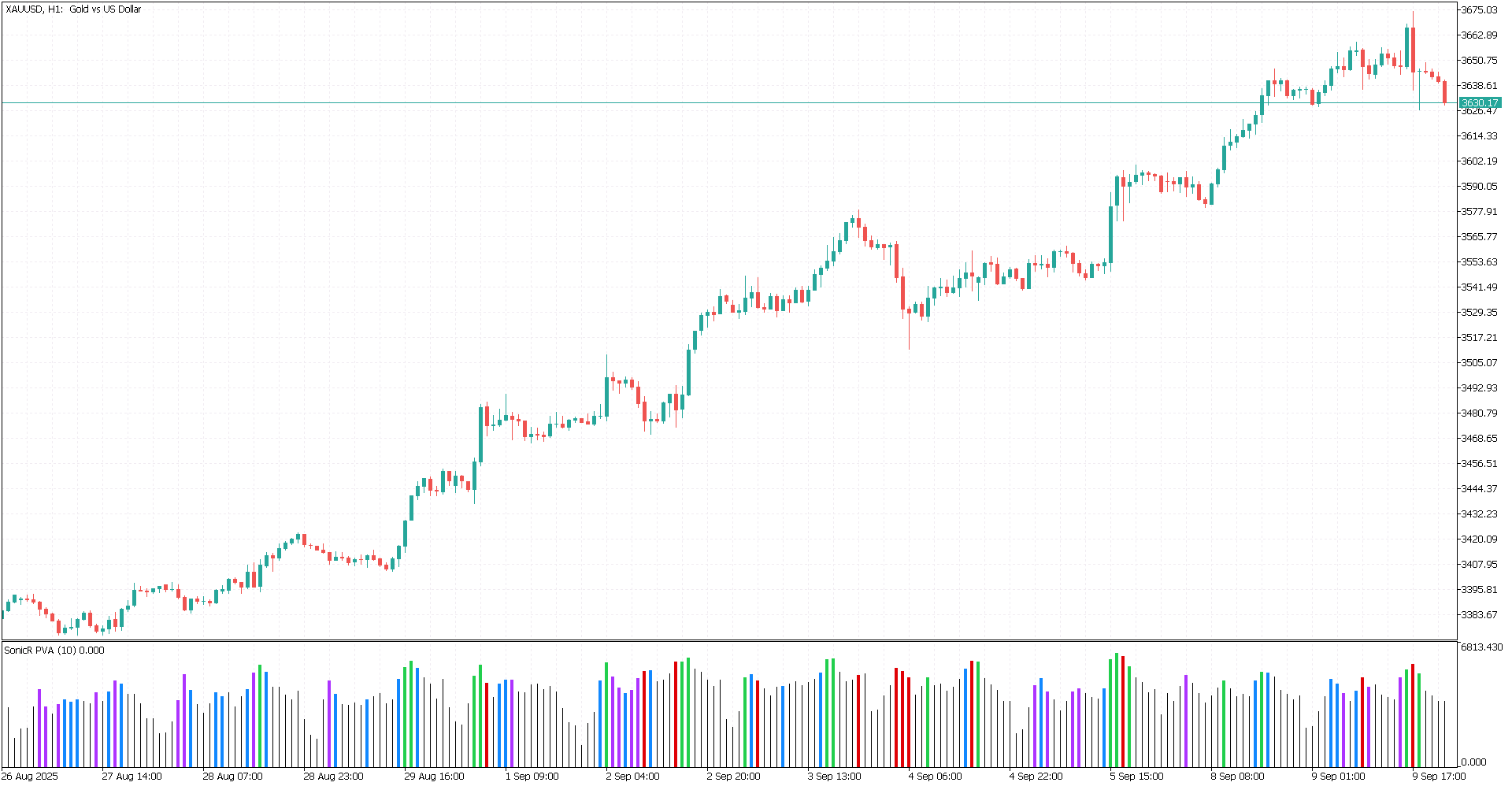Select the tall bullish candle above 5 Sep 15:00
Image resolution: width=1512 pixels, height=786 pixels.
[1110, 234]
